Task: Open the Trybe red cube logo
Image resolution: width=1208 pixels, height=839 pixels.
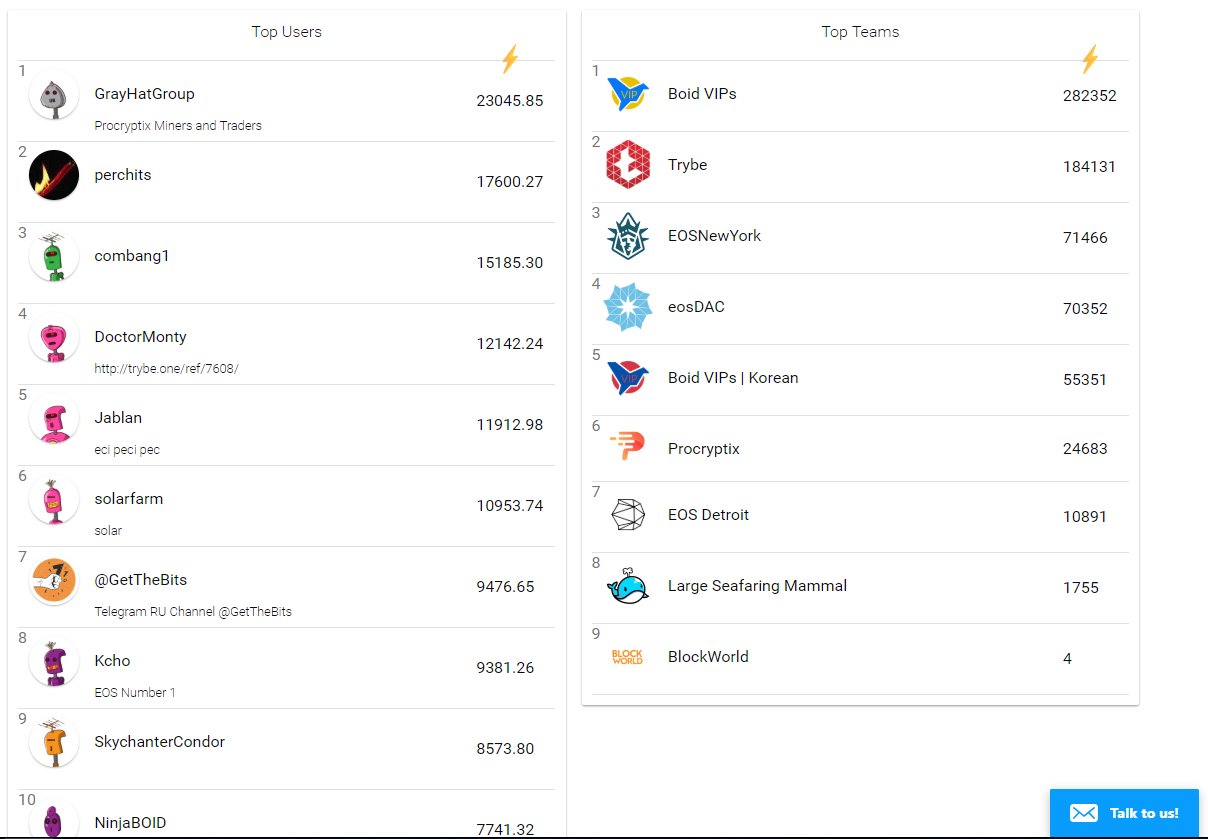Action: 628,165
